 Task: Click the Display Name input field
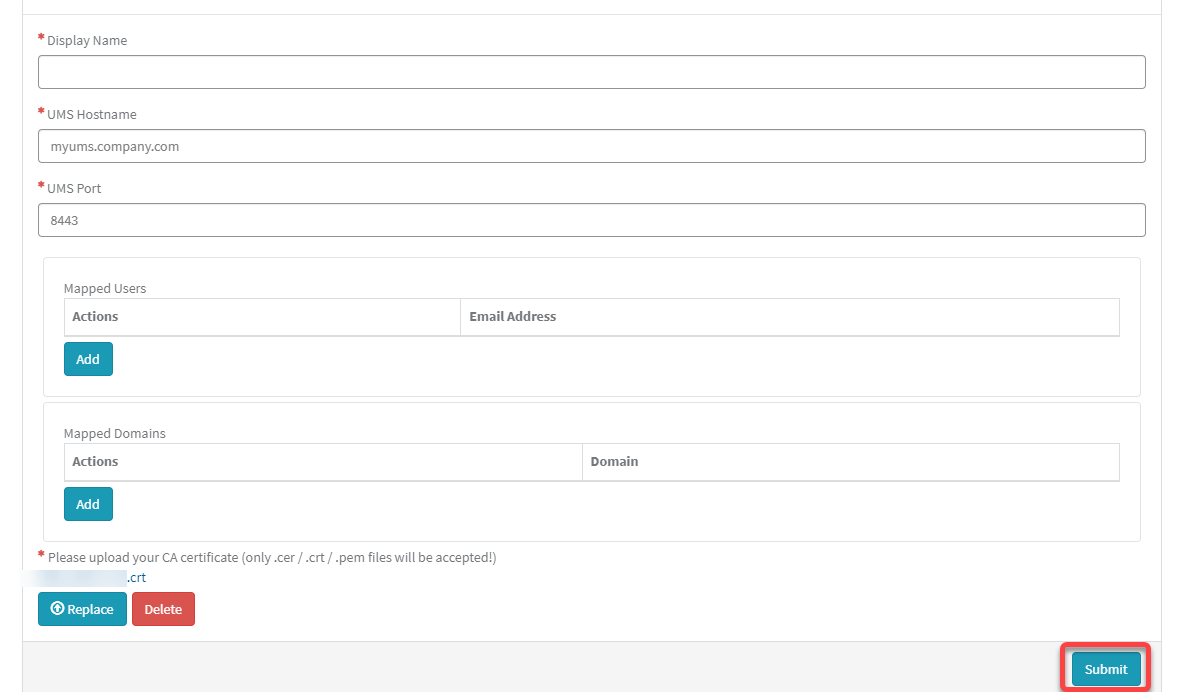591,71
